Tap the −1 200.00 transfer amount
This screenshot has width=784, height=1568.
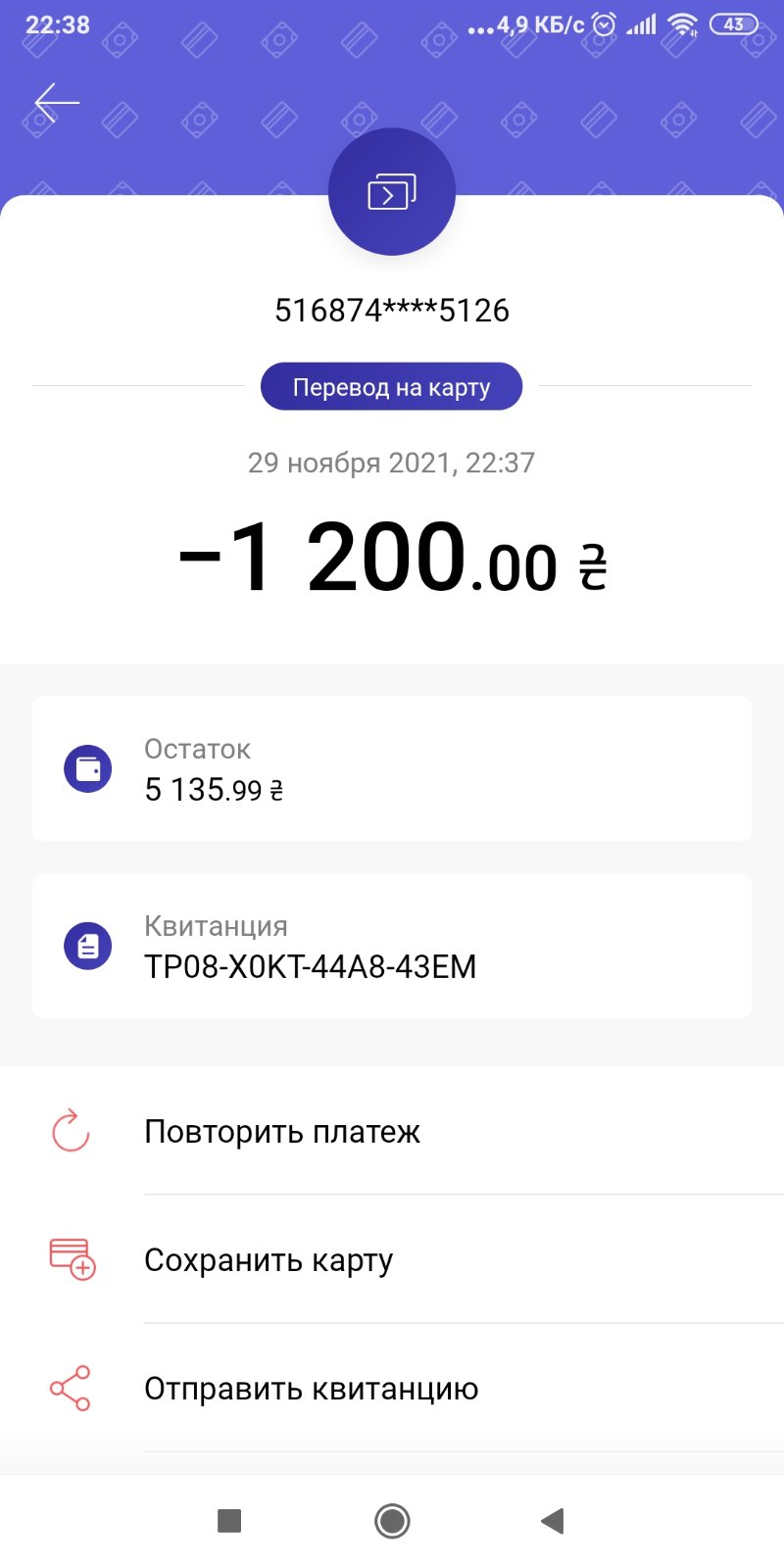392,560
